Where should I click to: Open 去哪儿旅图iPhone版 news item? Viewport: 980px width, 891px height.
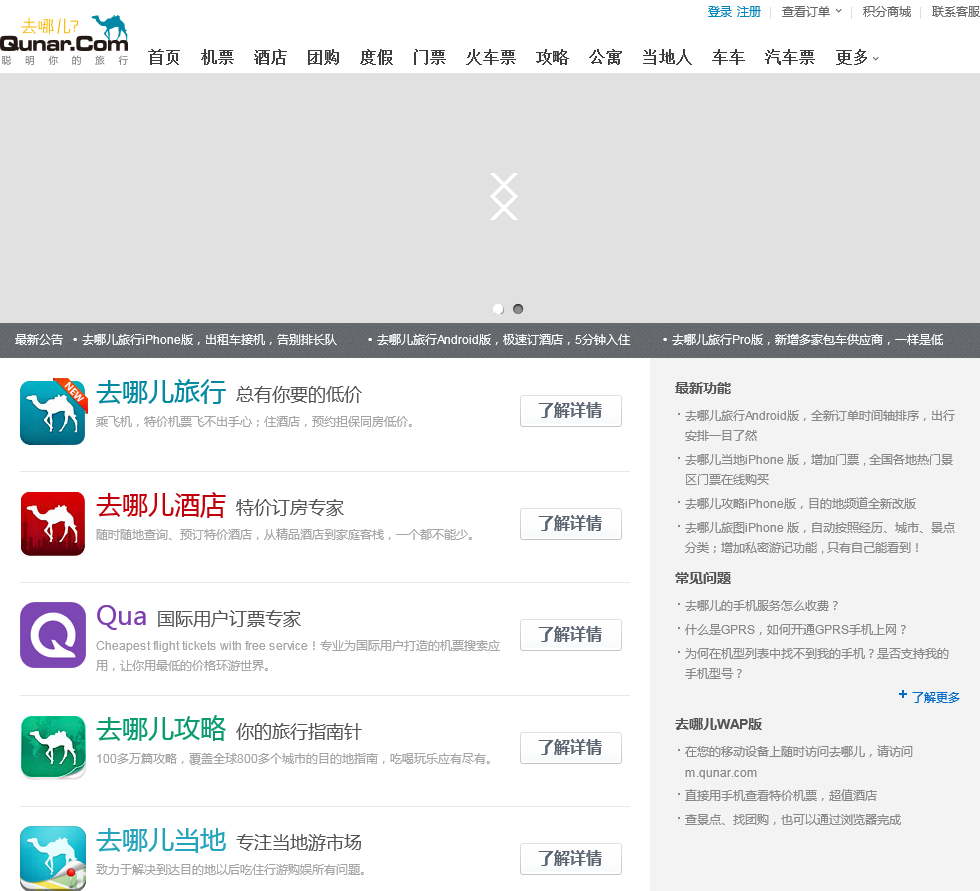coord(819,537)
